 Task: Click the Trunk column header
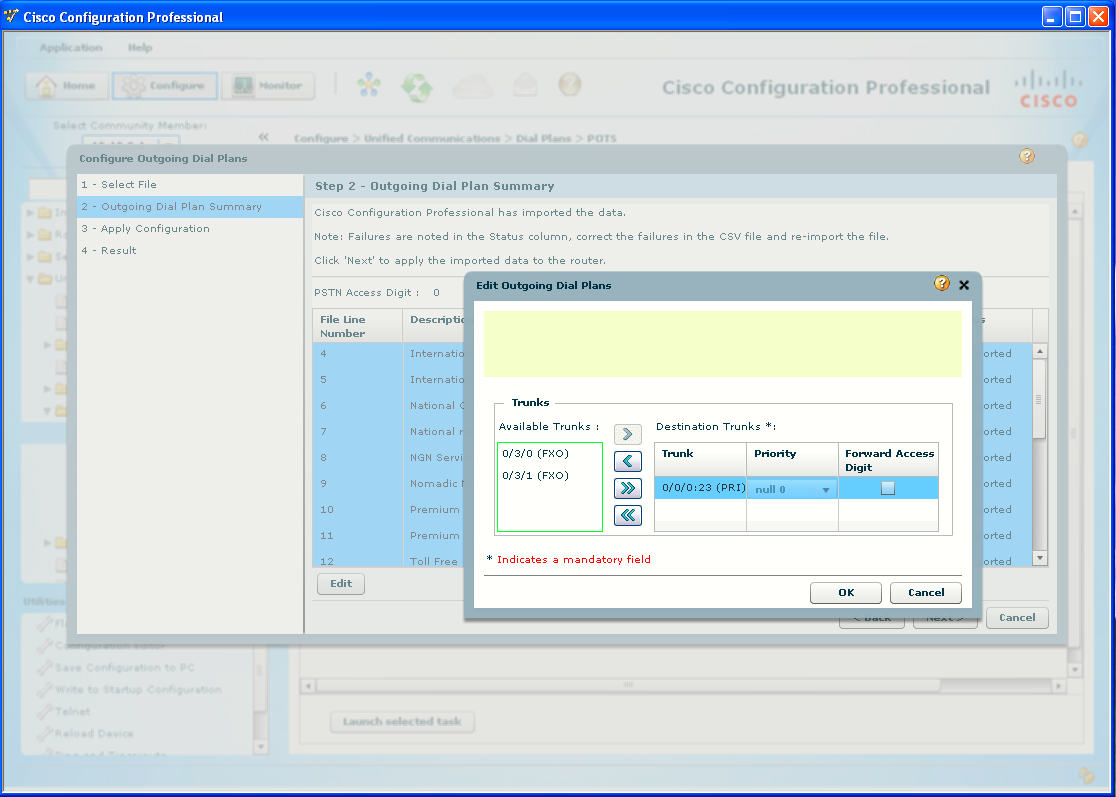[x=700, y=459]
